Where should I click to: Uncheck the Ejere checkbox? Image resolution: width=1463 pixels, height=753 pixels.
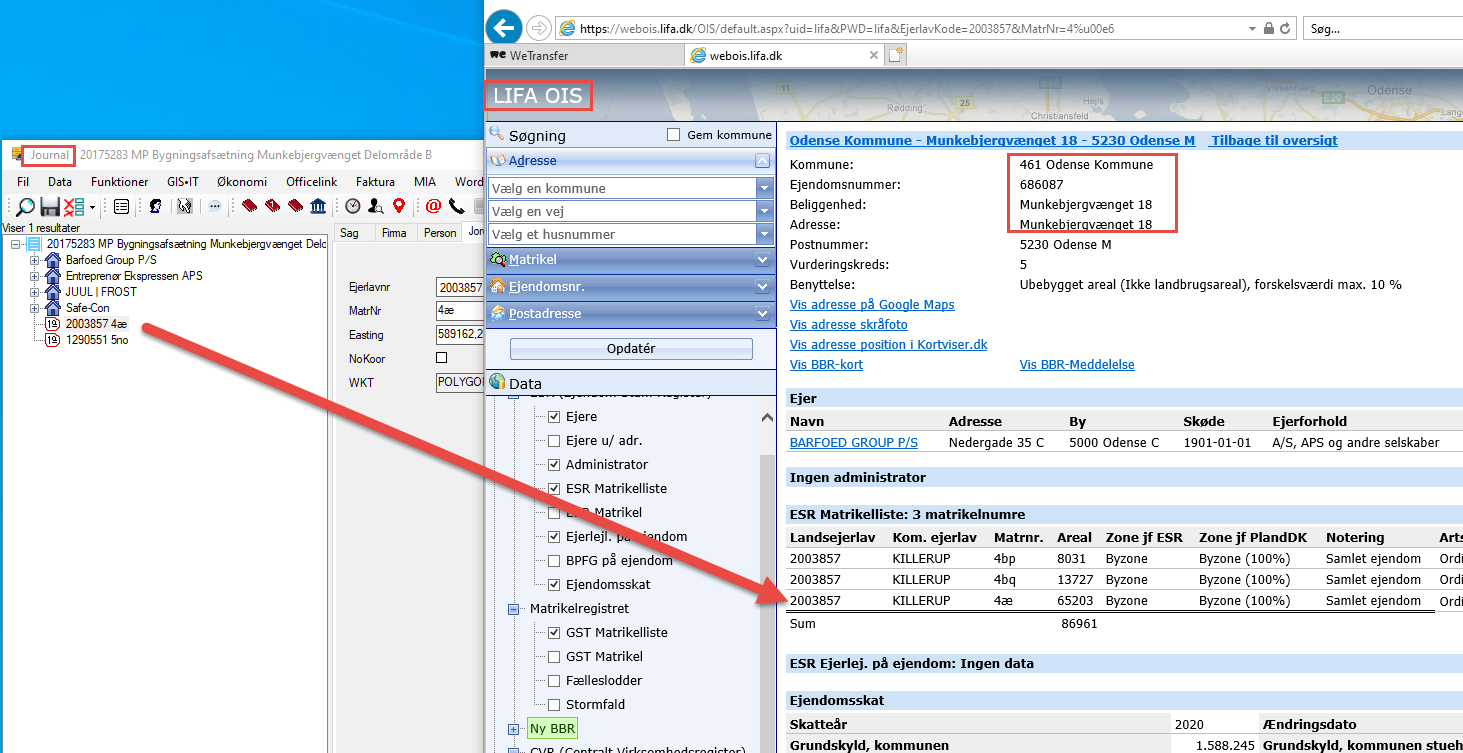coord(554,417)
